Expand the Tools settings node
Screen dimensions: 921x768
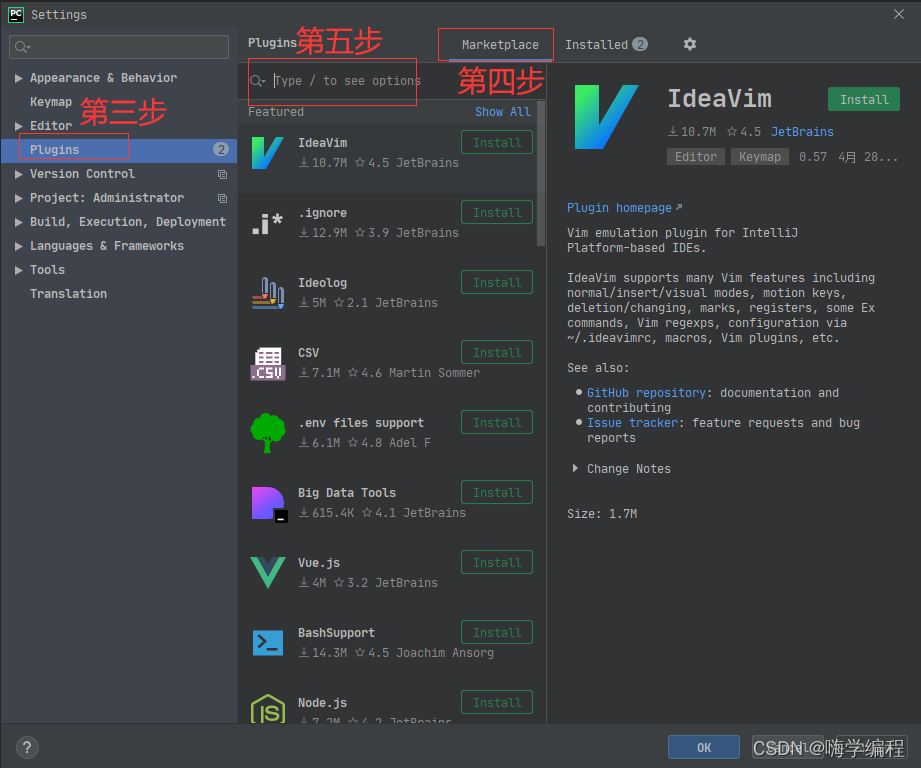coord(19,270)
